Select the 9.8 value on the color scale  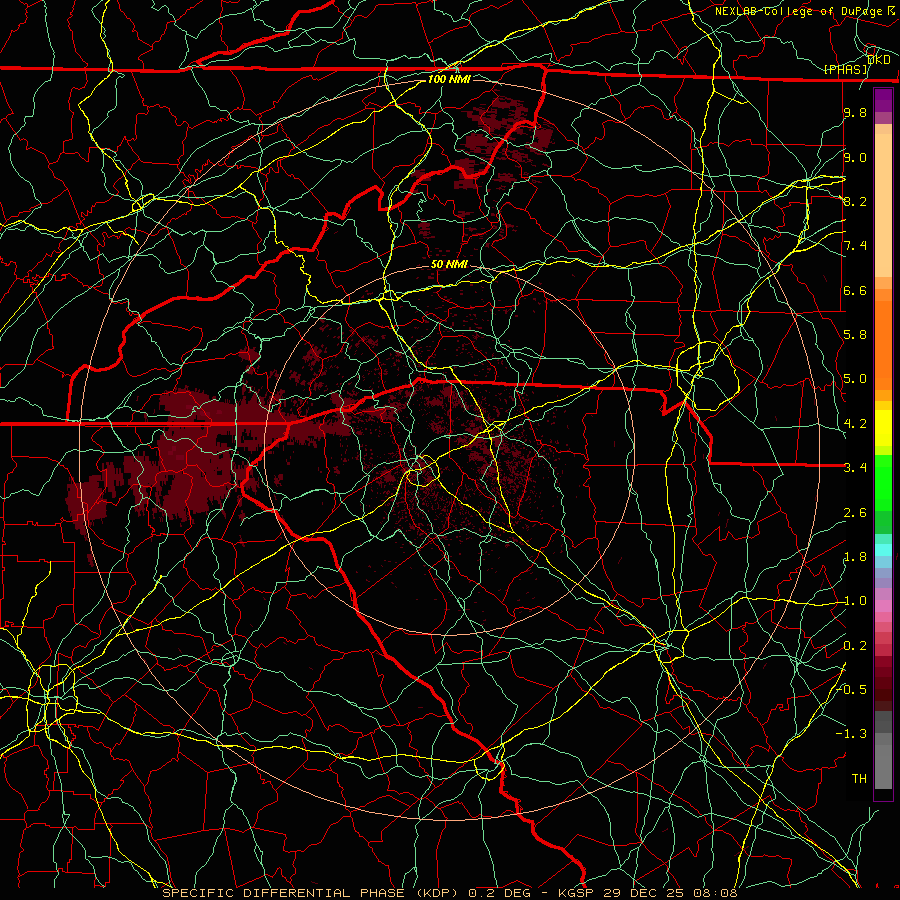855,112
